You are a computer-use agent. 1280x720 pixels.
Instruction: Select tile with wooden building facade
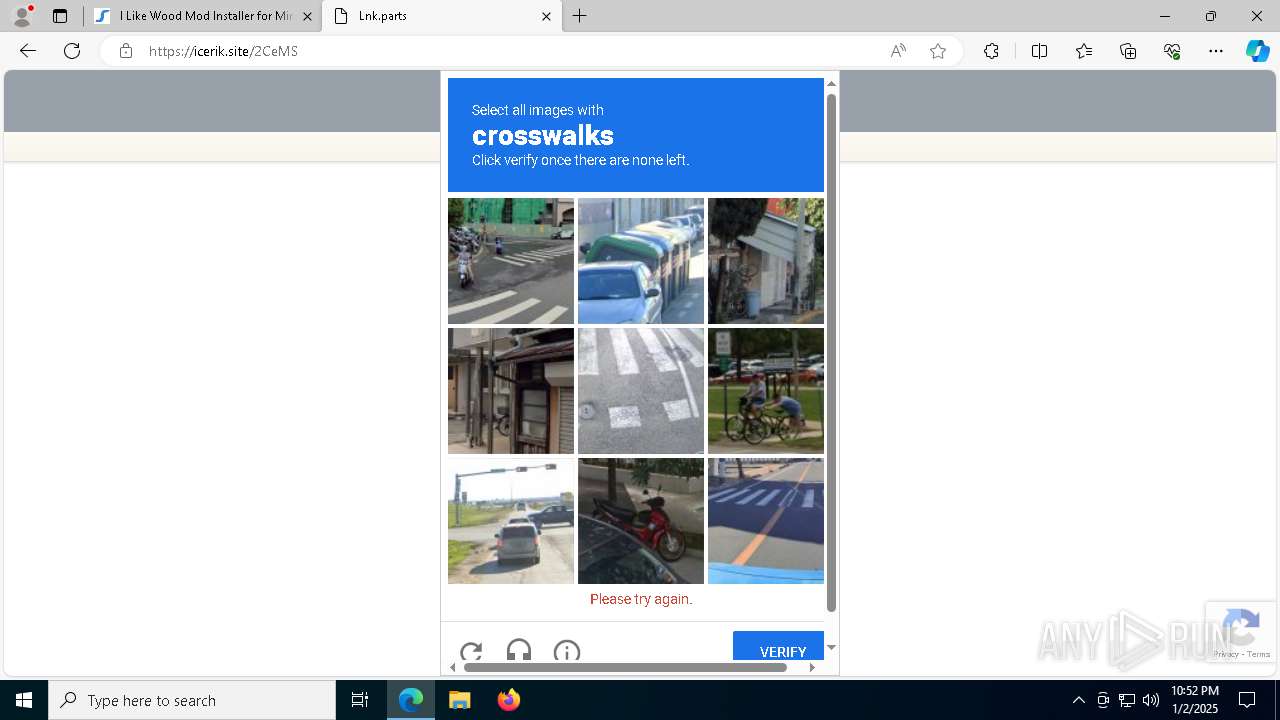[x=511, y=391]
